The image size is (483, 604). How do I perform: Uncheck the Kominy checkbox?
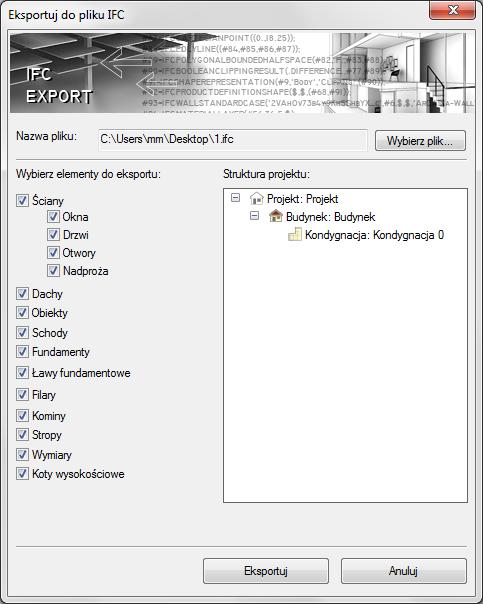pyautogui.click(x=22, y=415)
